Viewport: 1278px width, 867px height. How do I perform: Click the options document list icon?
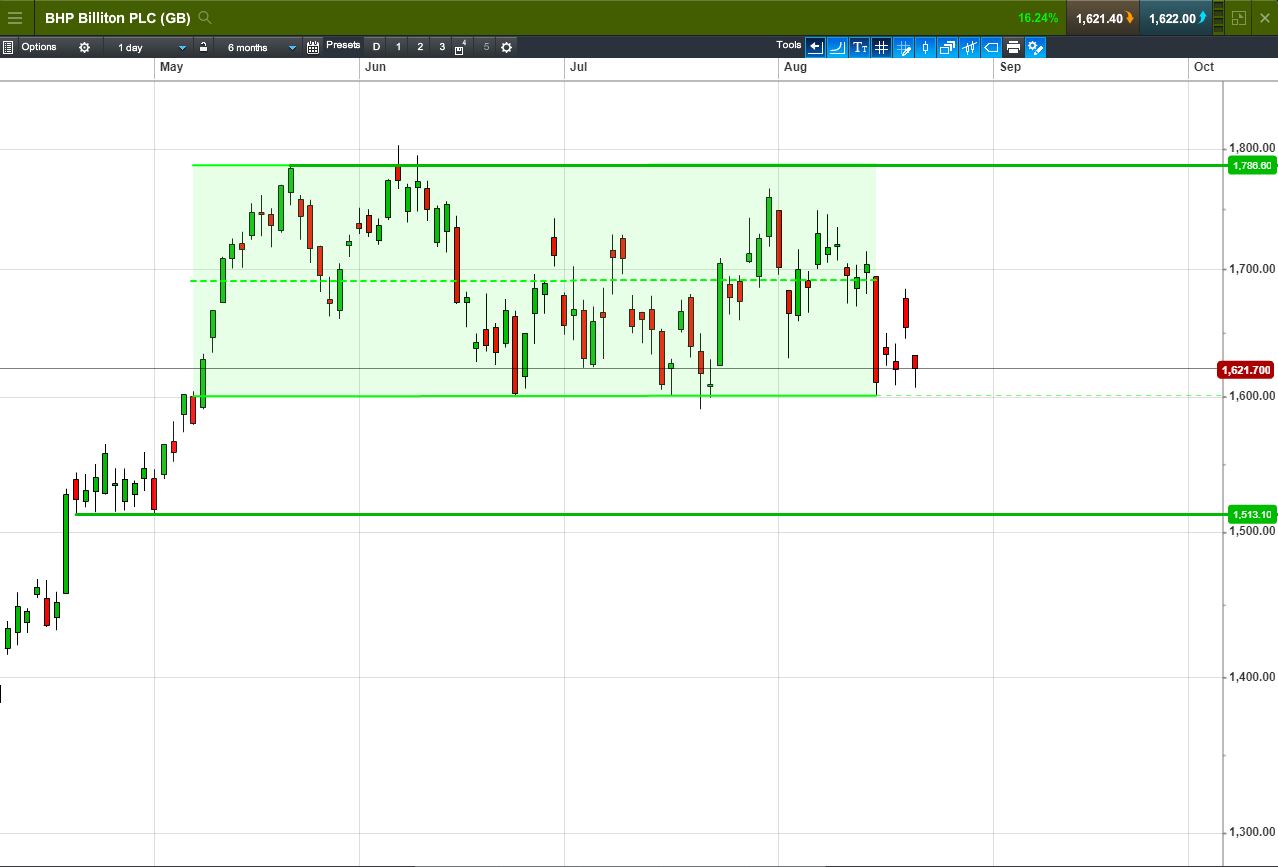[8, 47]
